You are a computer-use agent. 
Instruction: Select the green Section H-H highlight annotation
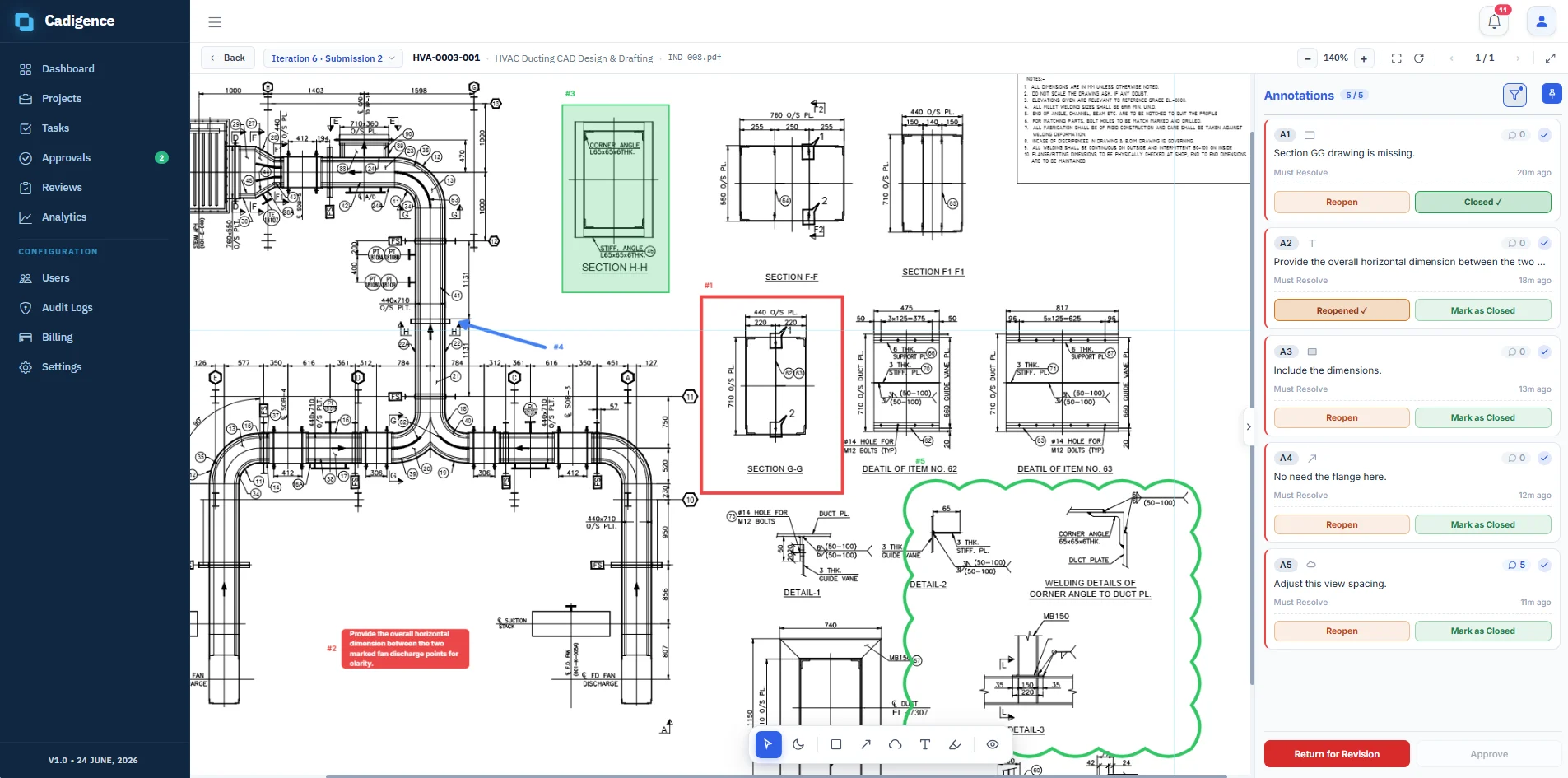[x=616, y=198]
